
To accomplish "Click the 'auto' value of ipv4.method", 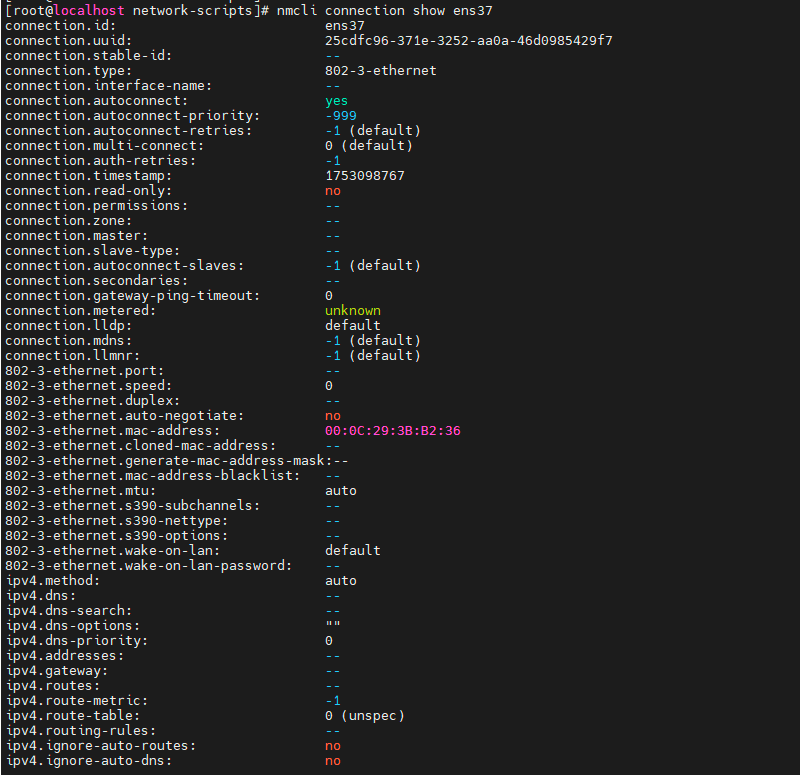I will pyautogui.click(x=341, y=581).
